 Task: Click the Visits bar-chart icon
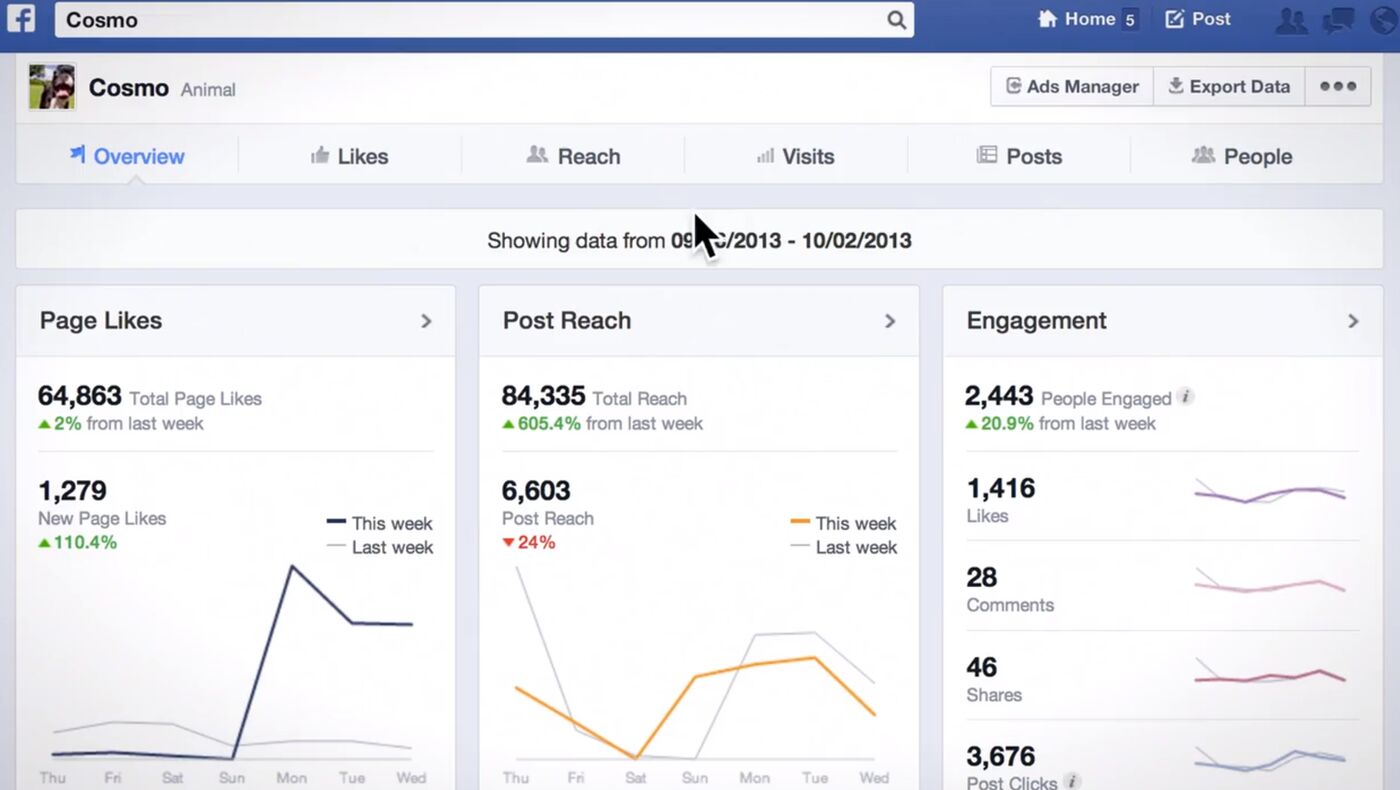(765, 156)
